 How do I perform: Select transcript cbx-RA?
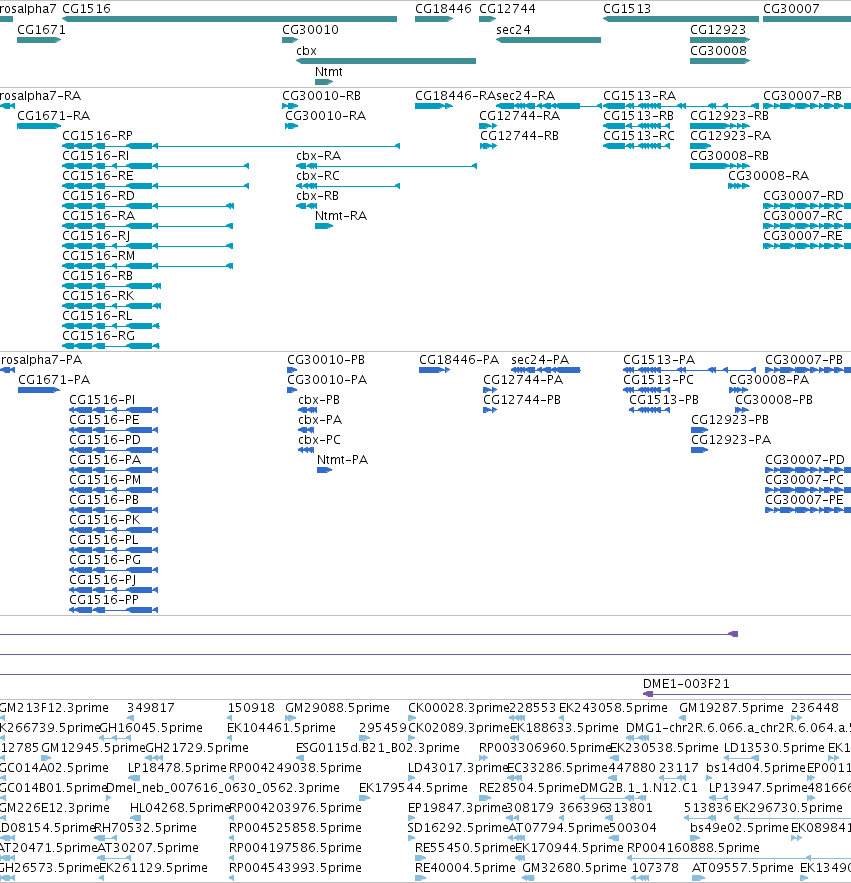[x=319, y=155]
